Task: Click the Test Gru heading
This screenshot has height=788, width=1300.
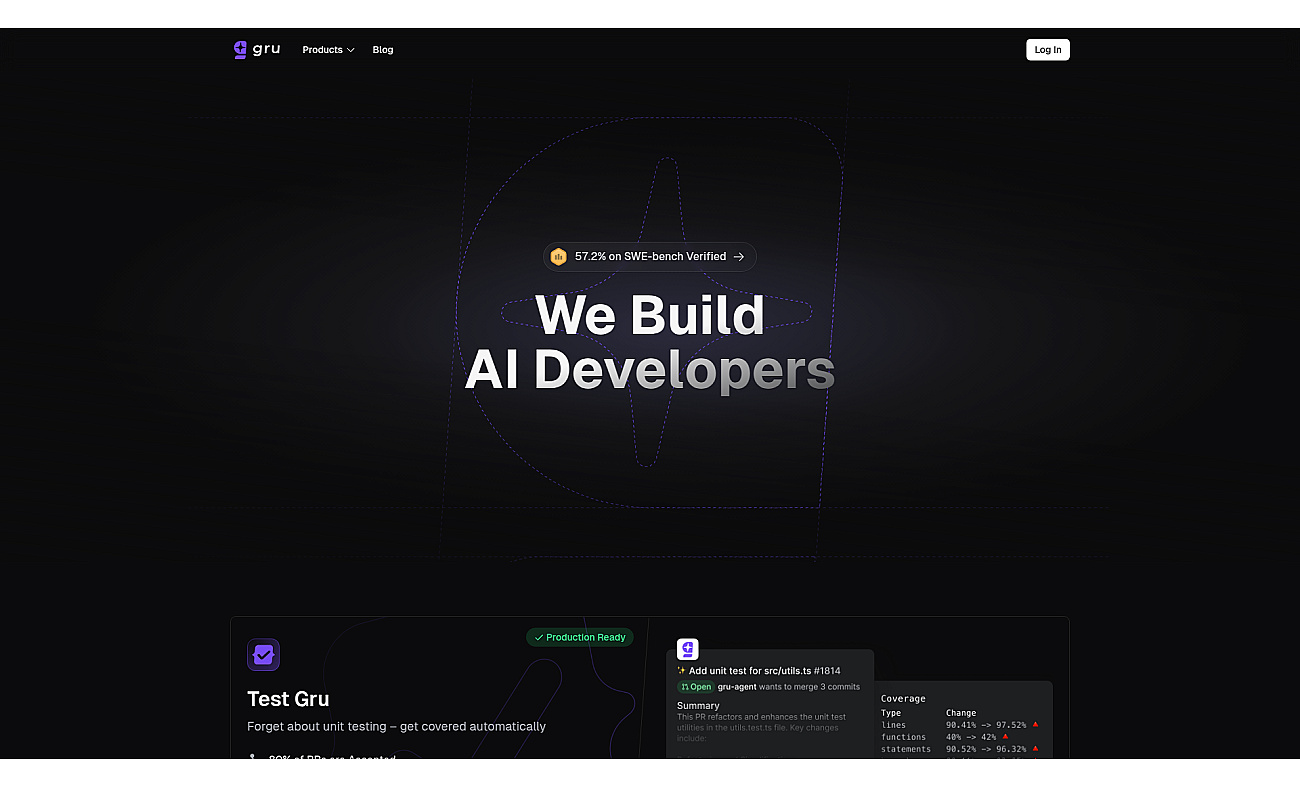Action: pyautogui.click(x=288, y=699)
